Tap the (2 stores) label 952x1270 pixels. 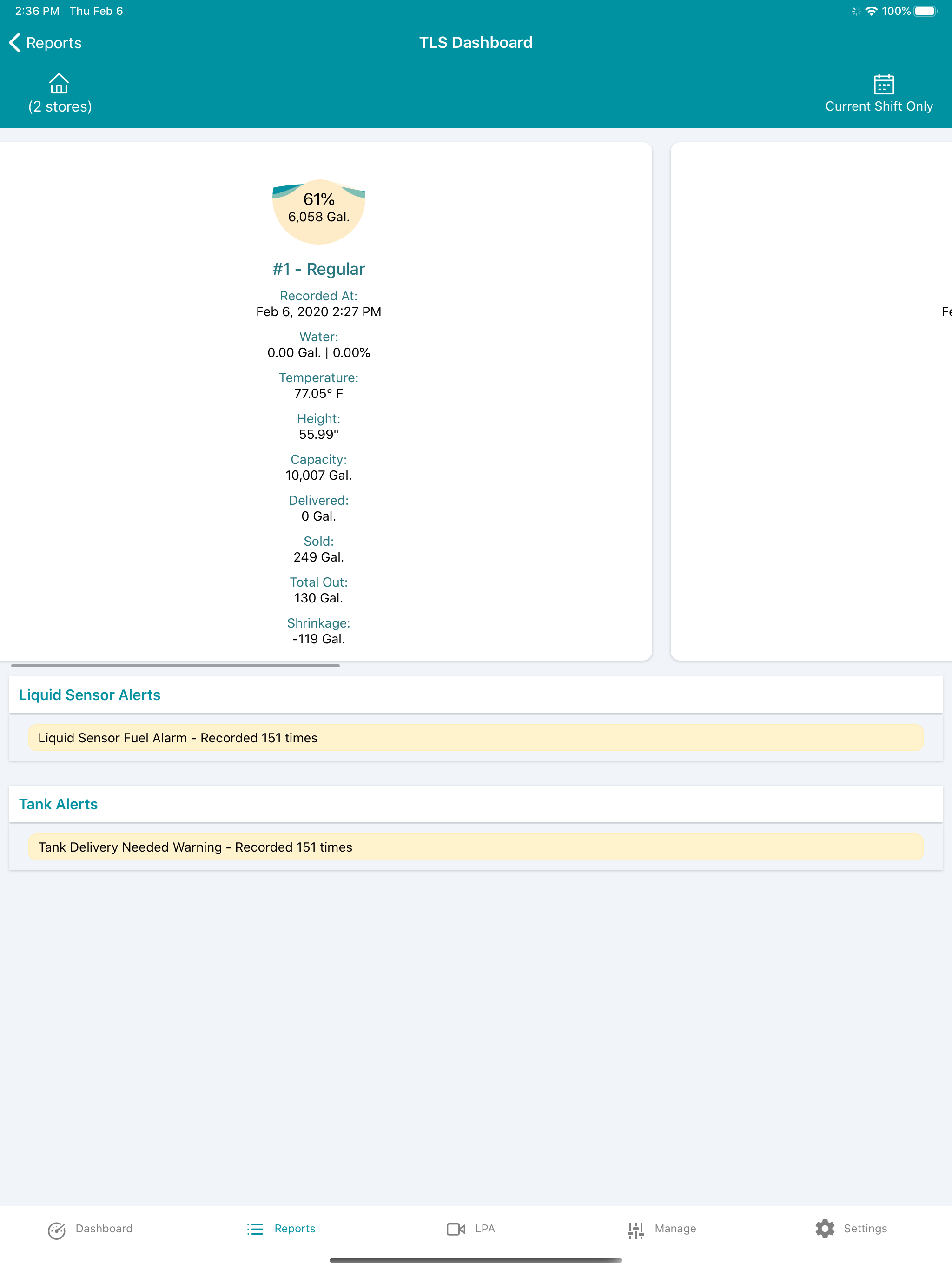click(x=59, y=106)
